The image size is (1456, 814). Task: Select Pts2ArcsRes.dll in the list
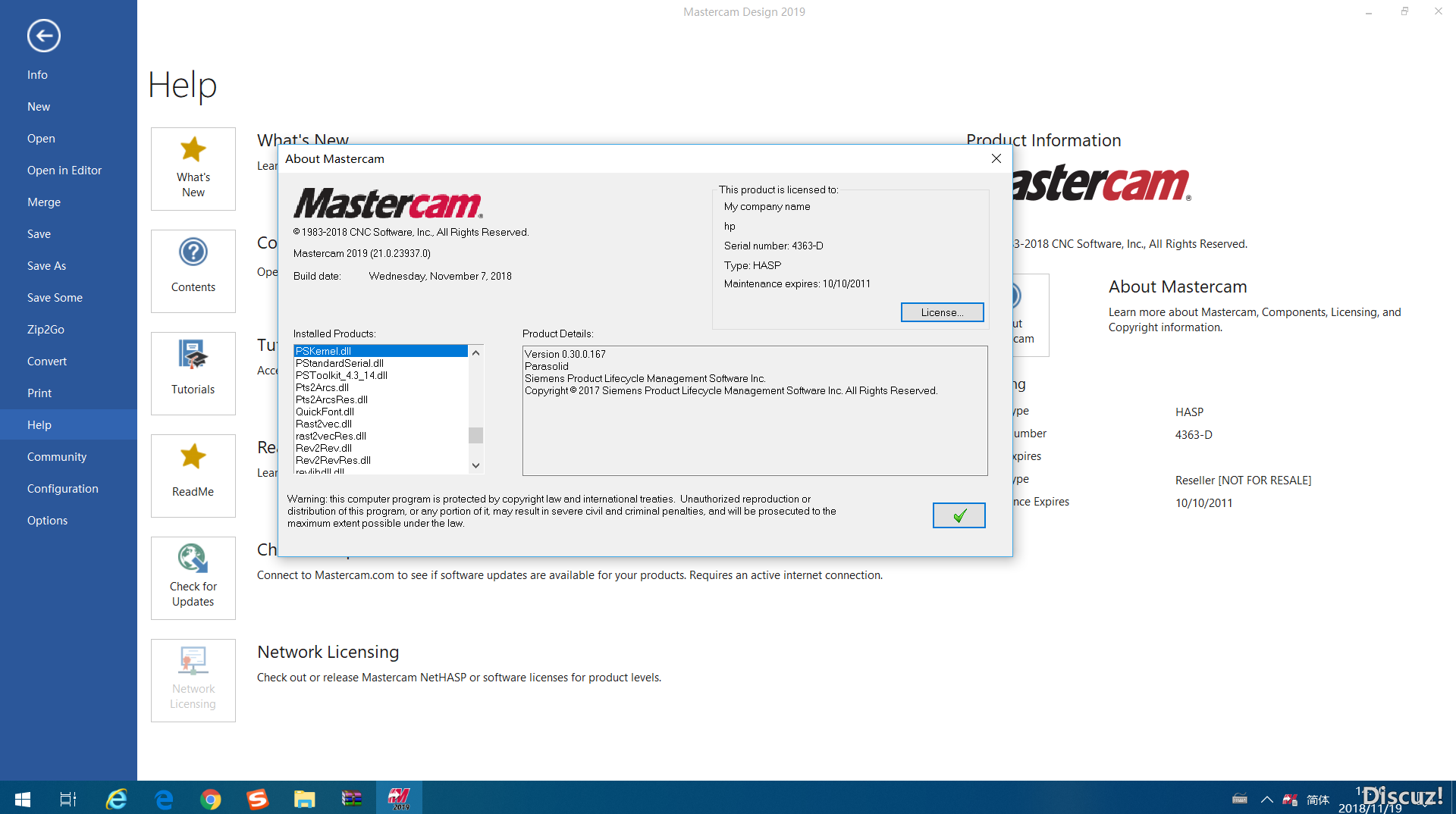tap(381, 399)
